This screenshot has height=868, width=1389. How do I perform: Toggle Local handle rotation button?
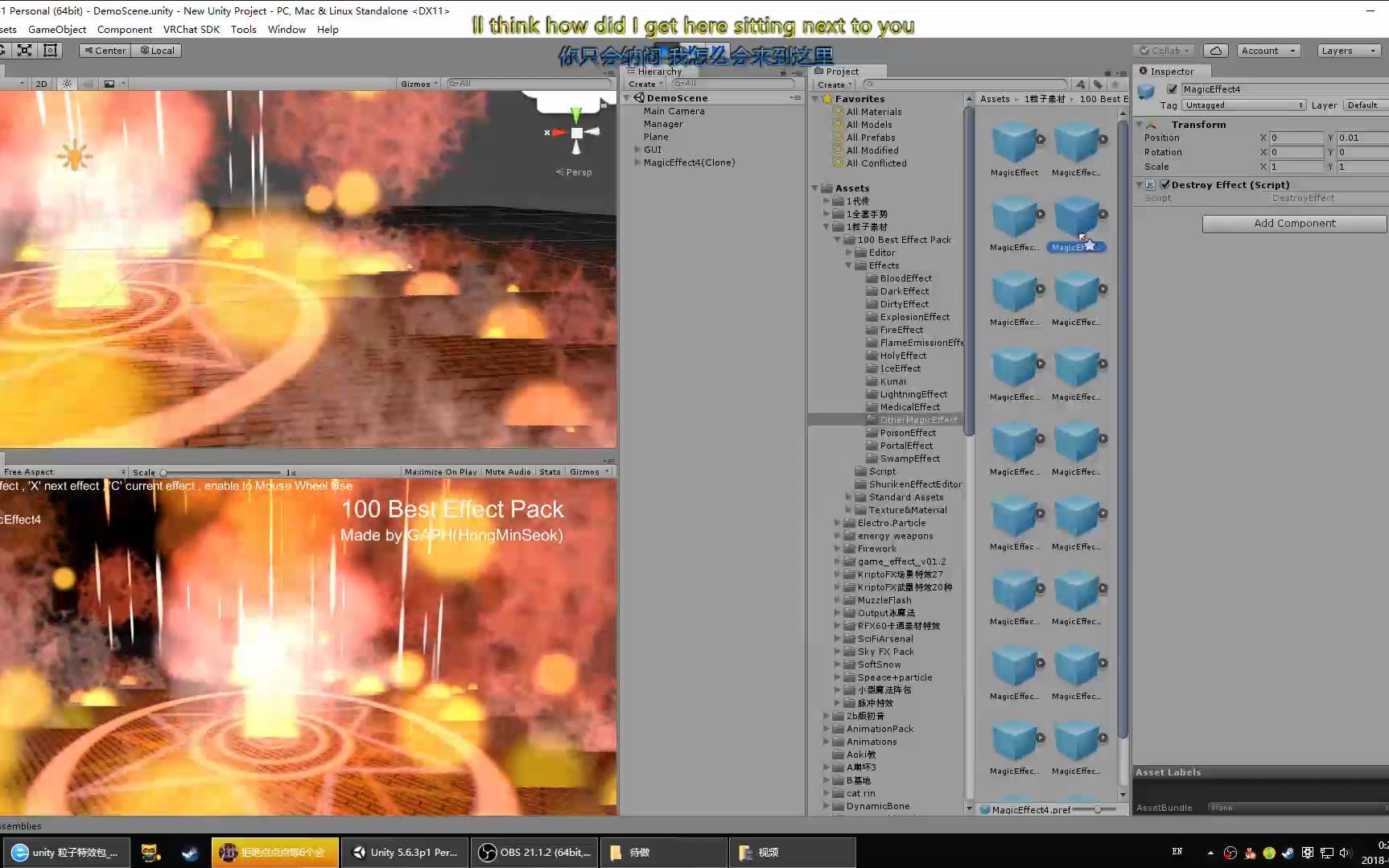point(157,50)
